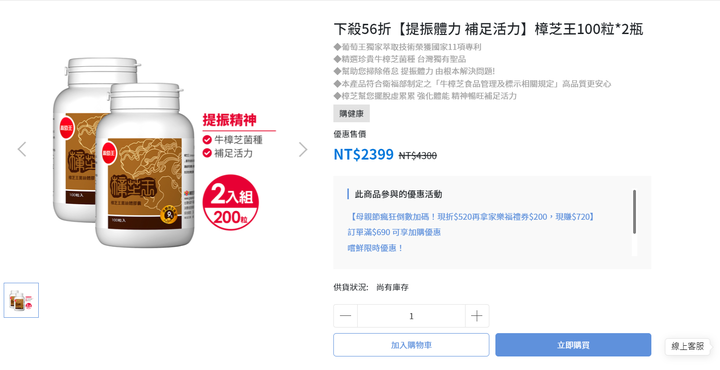Image resolution: width=720 pixels, height=370 pixels.
Task: Click the NT$2399 sale price
Action: tap(363, 154)
